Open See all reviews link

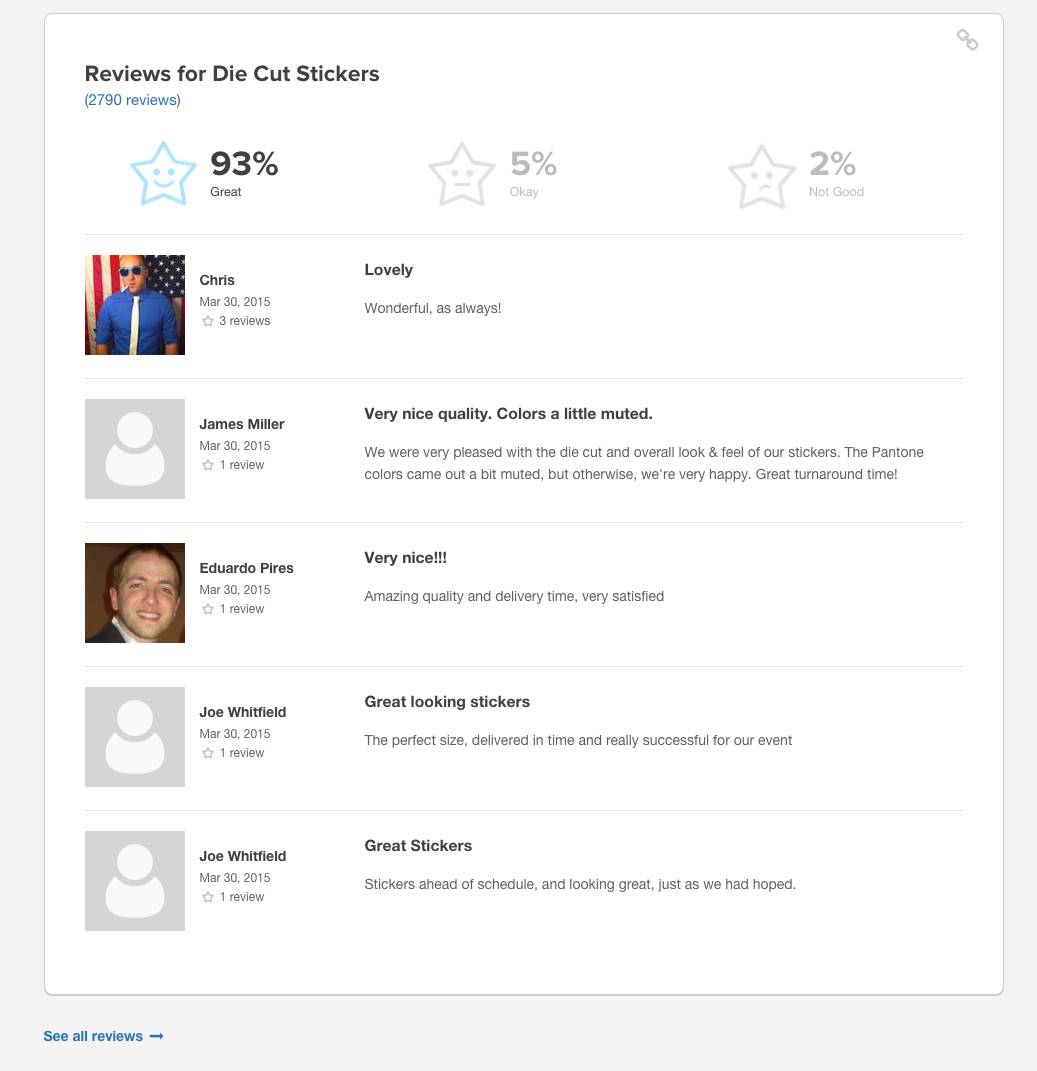pos(93,1036)
